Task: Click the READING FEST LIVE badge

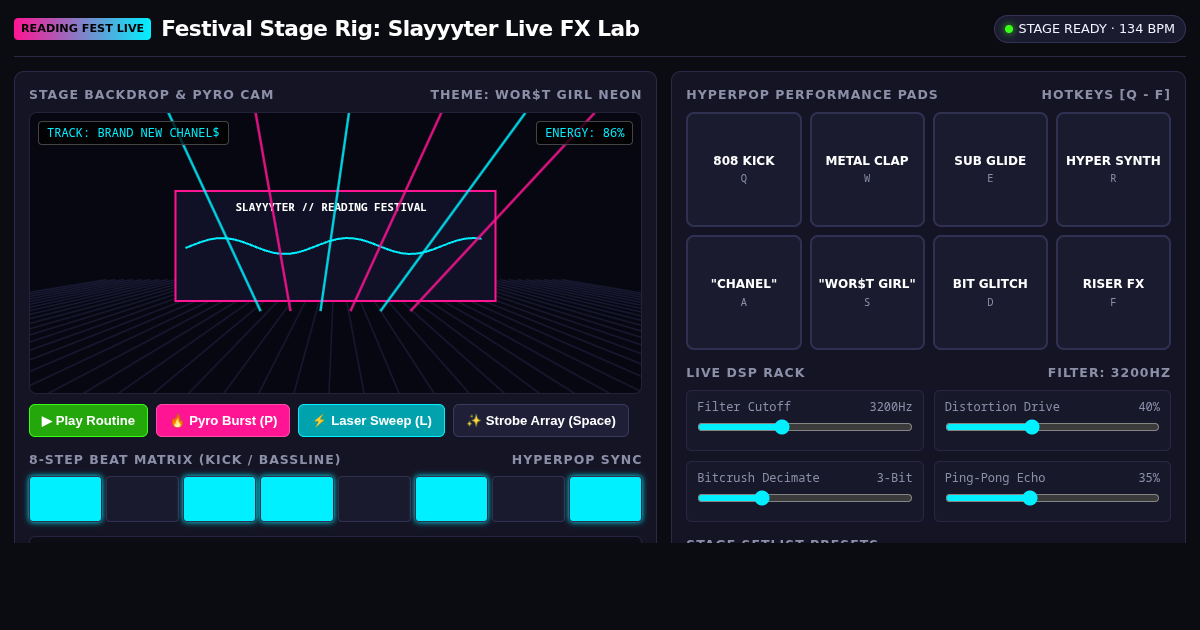Action: click(82, 29)
